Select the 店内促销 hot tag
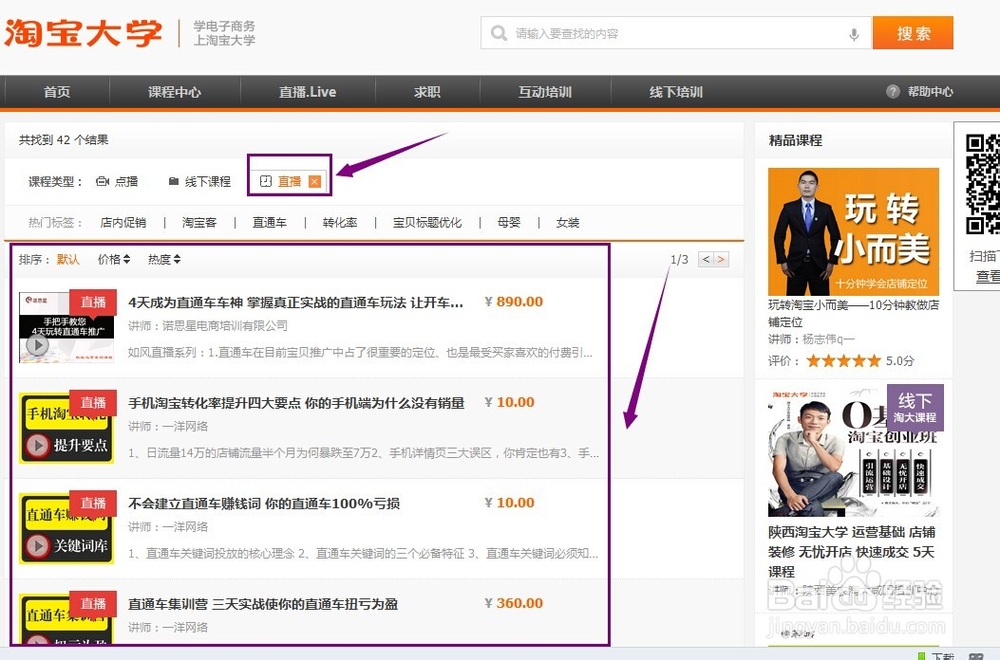This screenshot has height=660, width=1000. pos(123,223)
